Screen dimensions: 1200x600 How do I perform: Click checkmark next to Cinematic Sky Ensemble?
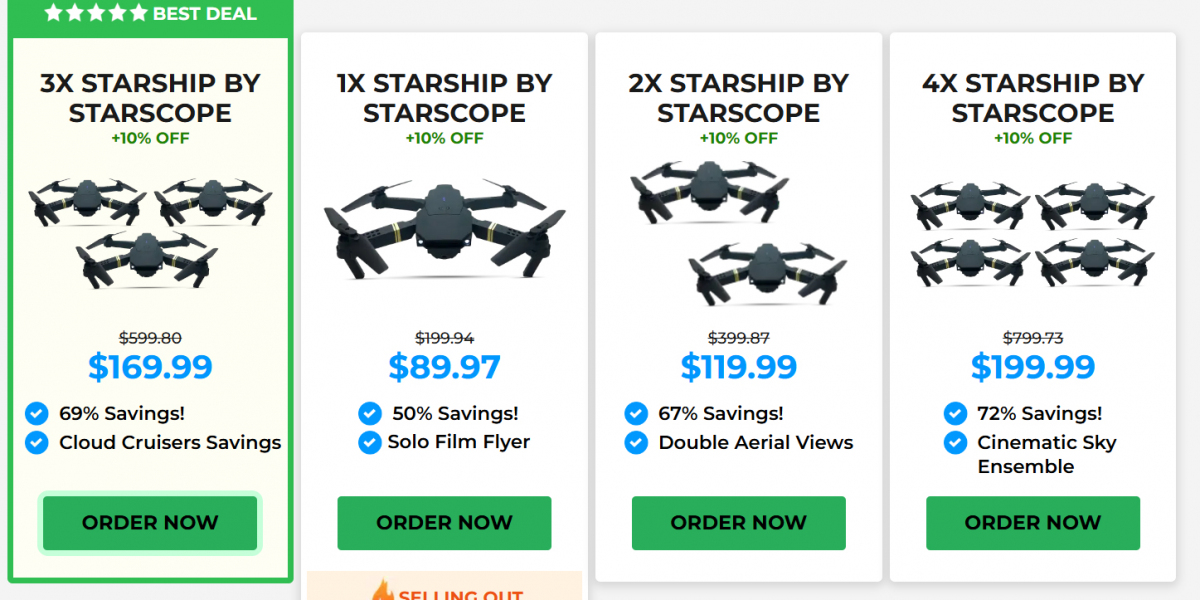pyautogui.click(x=955, y=442)
